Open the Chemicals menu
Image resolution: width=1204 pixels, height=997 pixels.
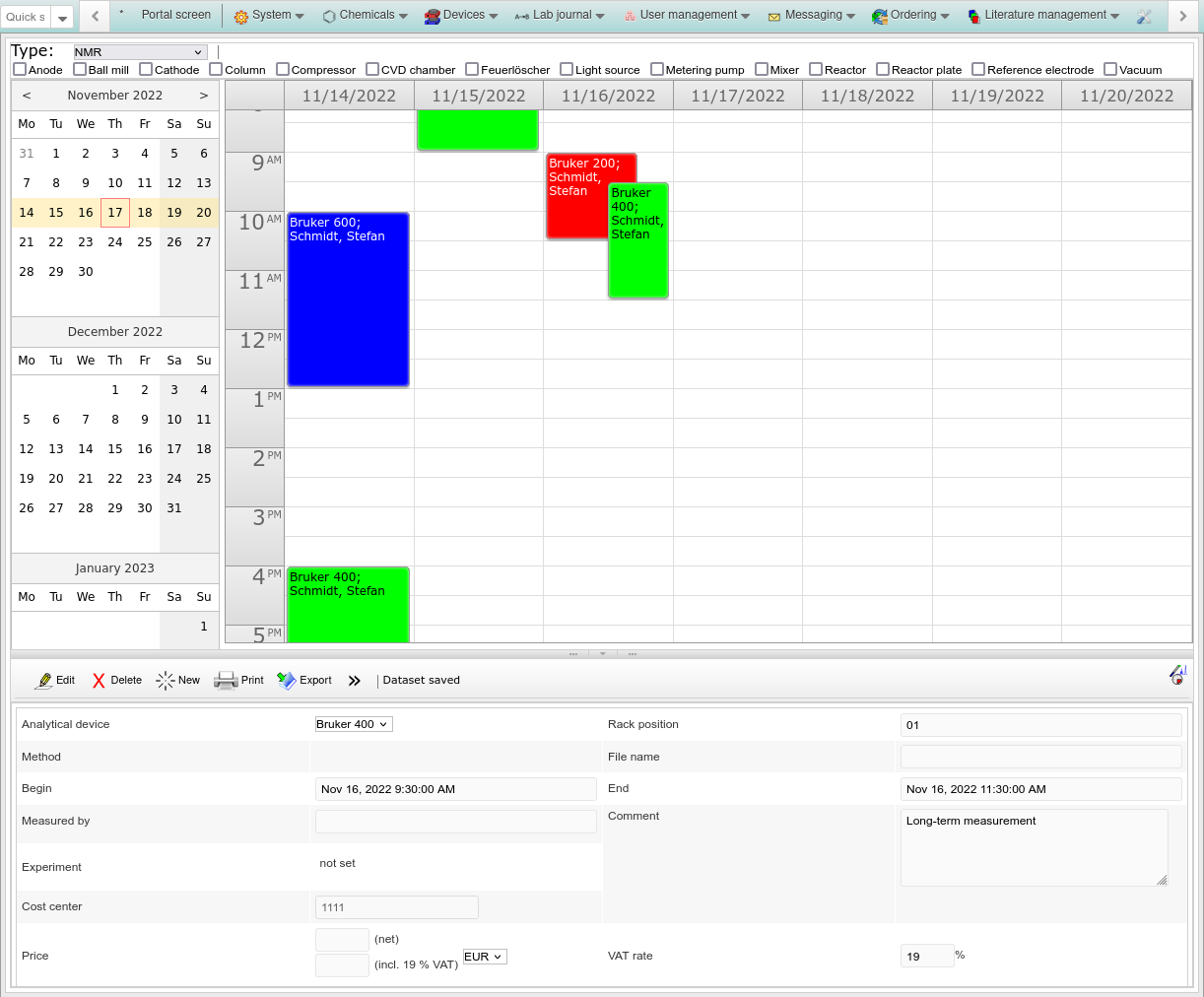(366, 16)
